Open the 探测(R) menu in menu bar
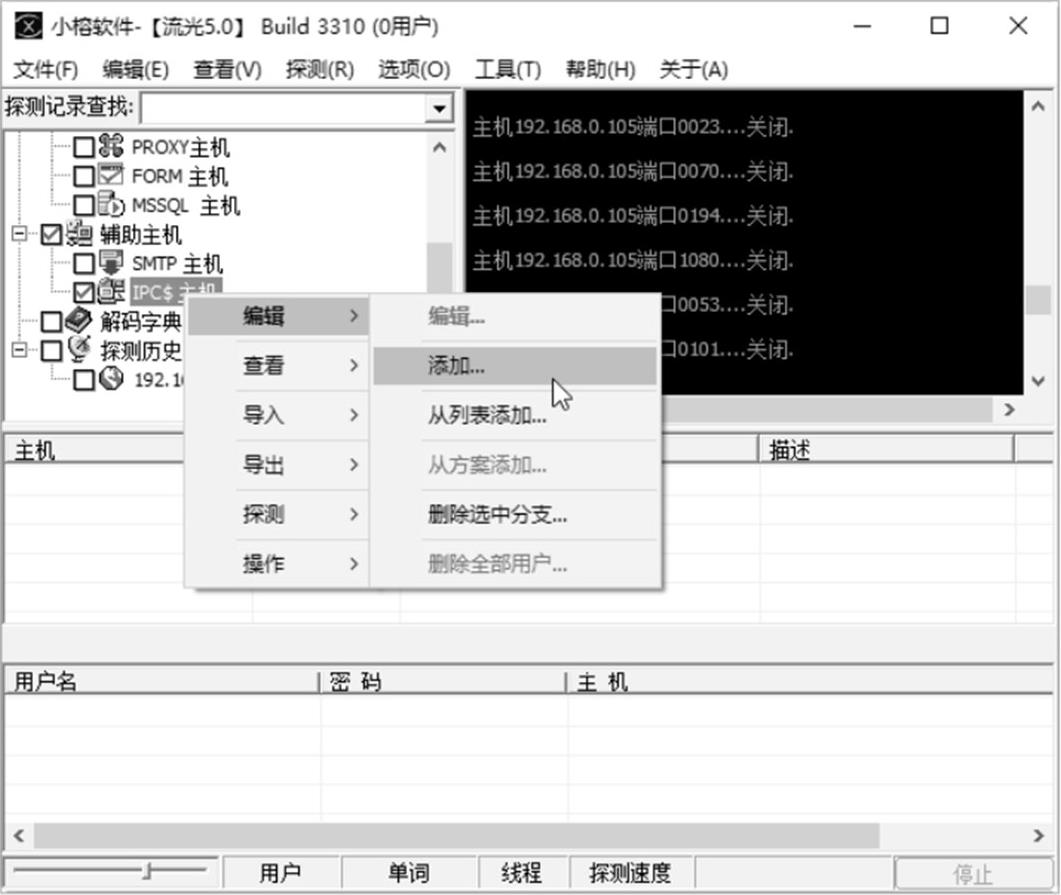Screen dimensions: 1061x895 click(x=319, y=69)
